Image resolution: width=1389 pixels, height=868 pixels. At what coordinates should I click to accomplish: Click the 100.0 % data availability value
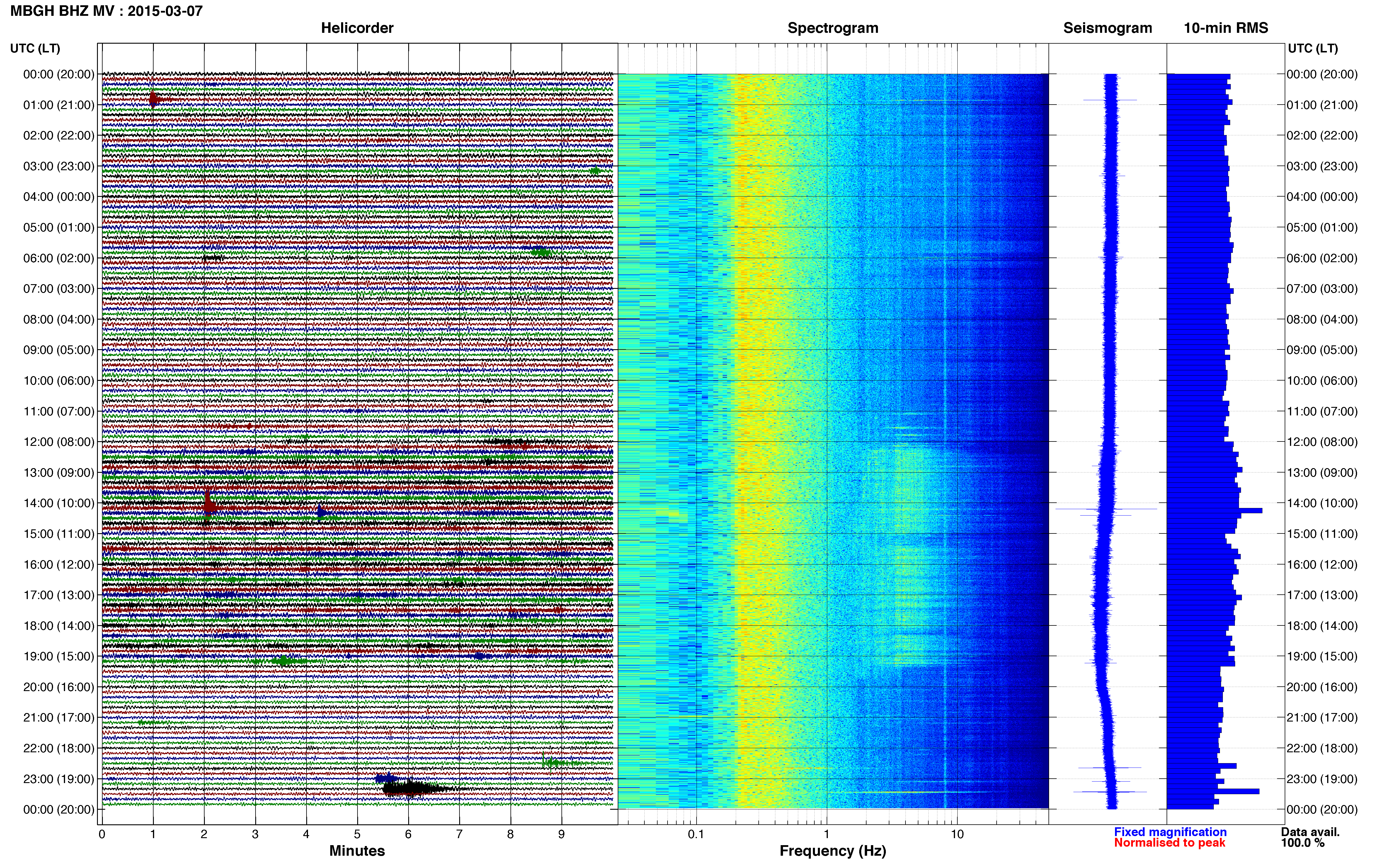pos(1303,843)
